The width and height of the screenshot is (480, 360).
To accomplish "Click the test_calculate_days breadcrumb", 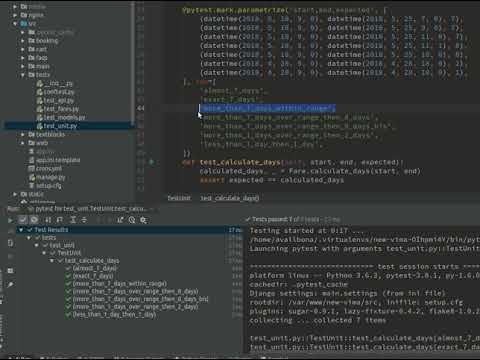I will pos(230,198).
